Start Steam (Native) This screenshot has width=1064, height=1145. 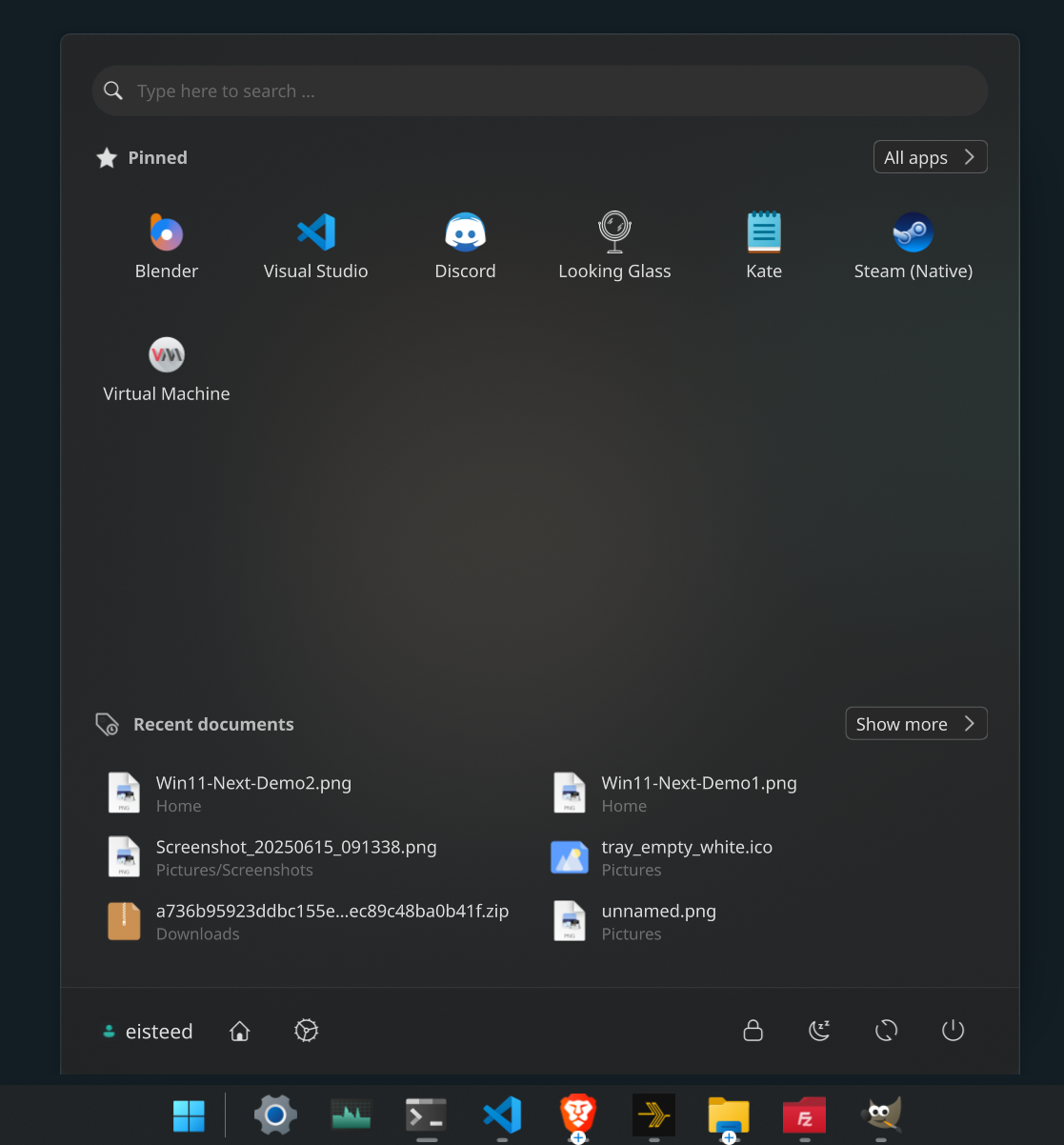click(x=913, y=246)
